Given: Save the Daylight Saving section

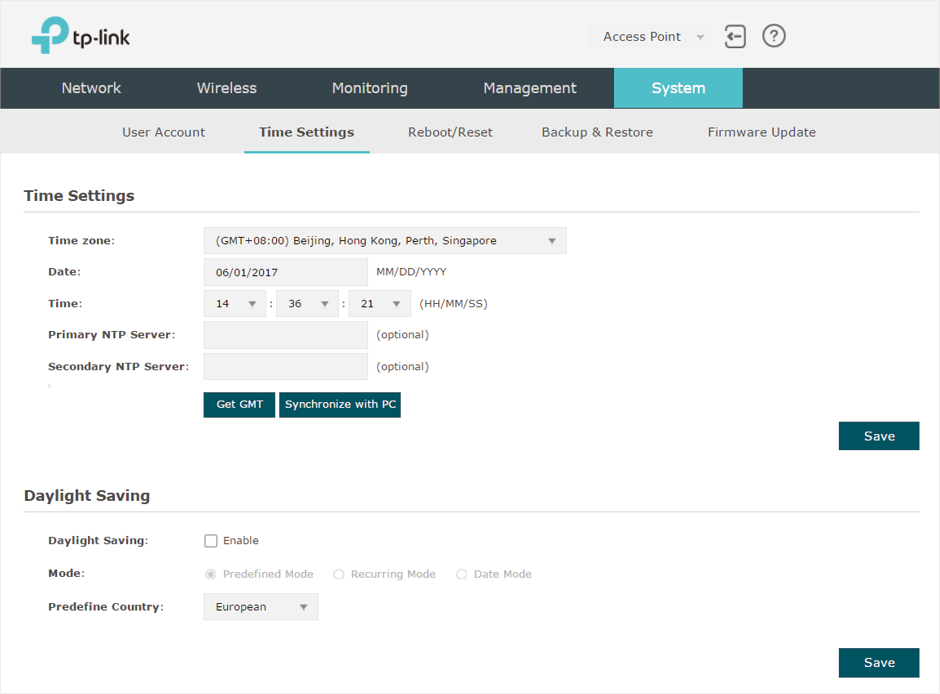Looking at the screenshot, I should (x=879, y=662).
